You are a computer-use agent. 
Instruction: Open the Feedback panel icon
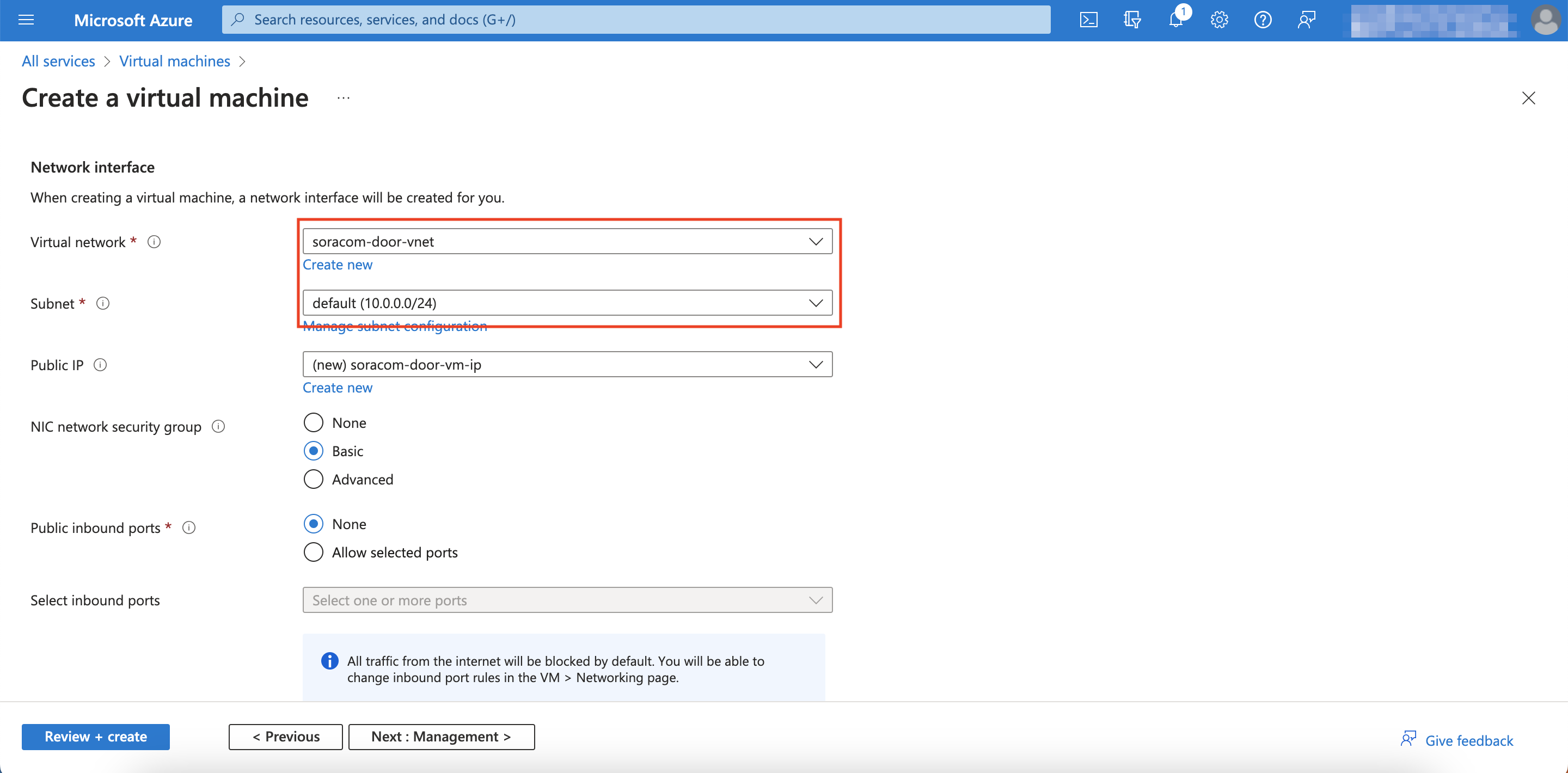click(1306, 19)
